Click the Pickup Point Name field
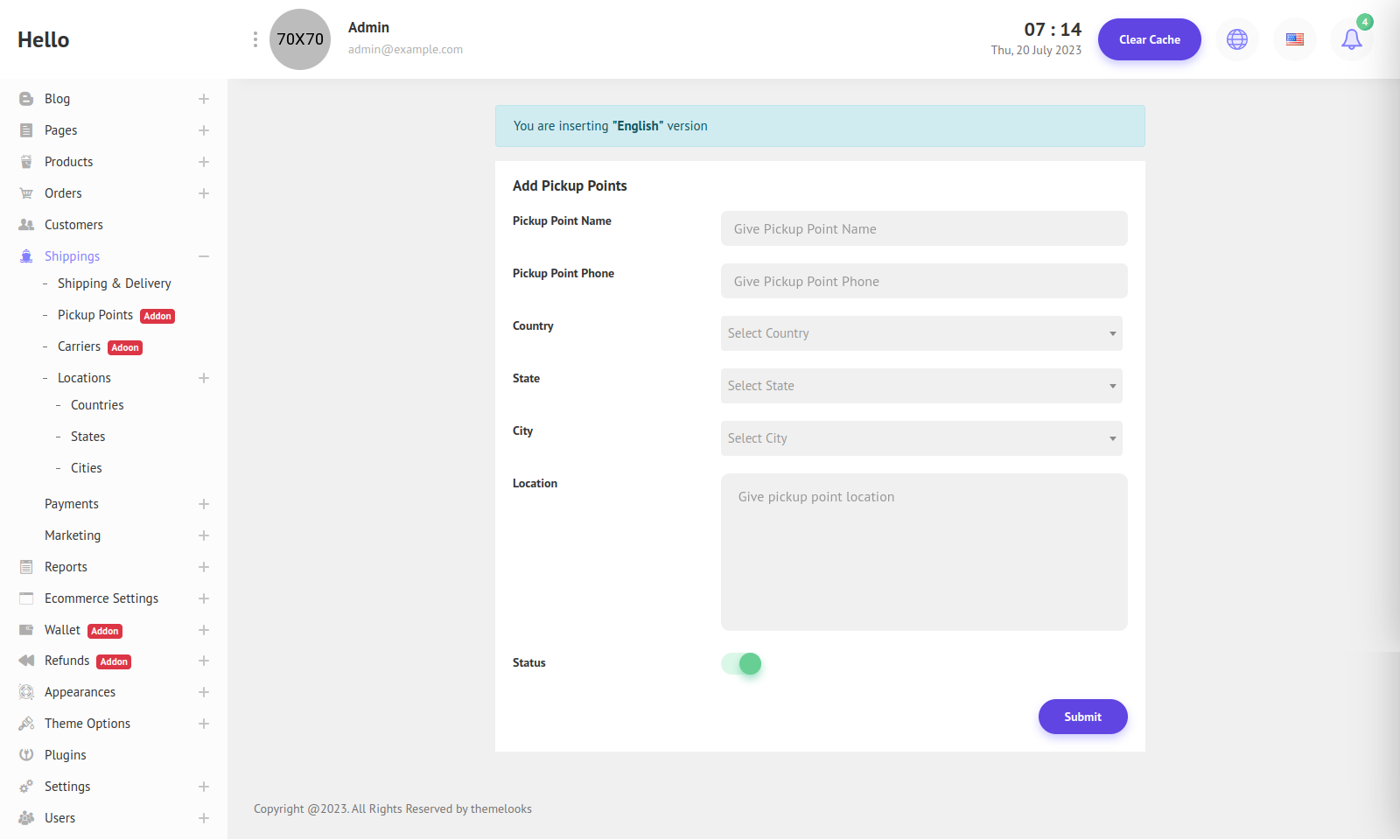1400x840 pixels. click(923, 228)
